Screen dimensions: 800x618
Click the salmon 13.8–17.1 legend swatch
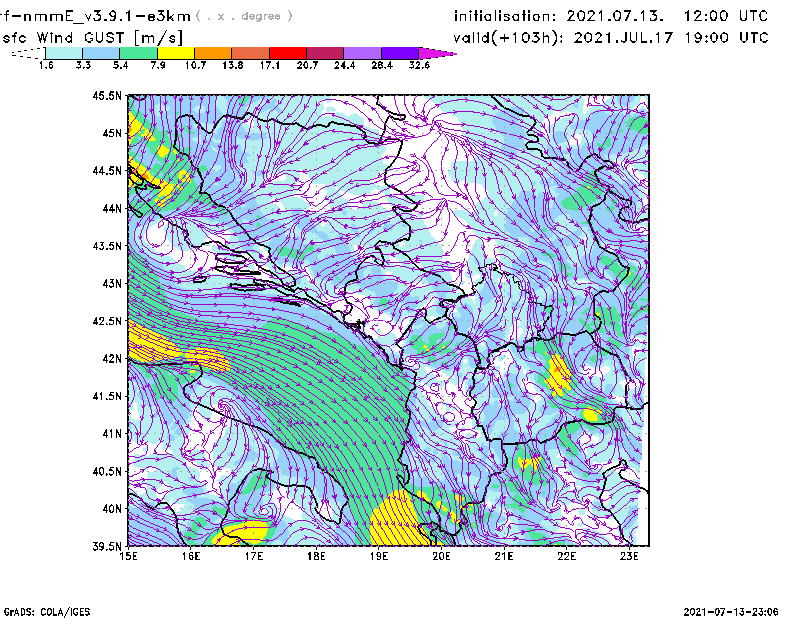point(251,53)
